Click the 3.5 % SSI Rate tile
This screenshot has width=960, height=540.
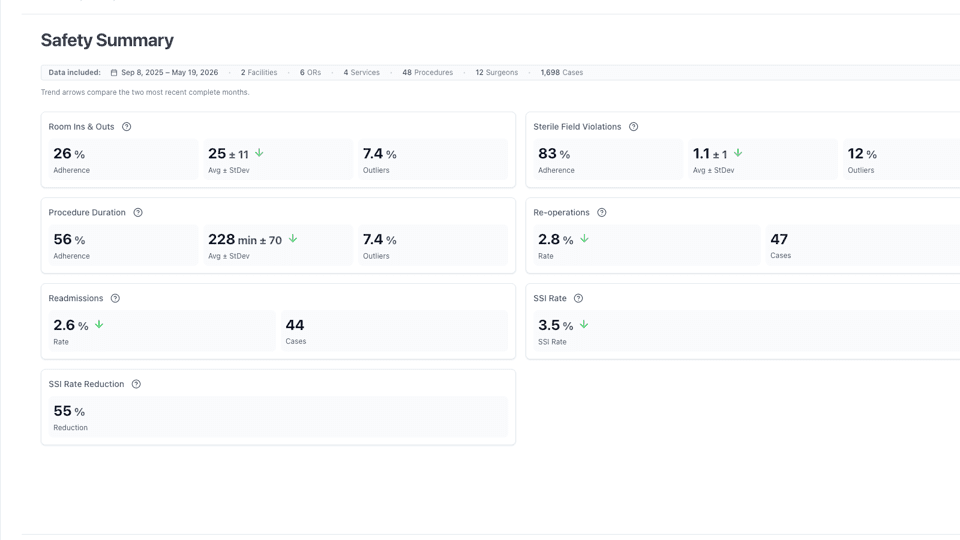tap(746, 331)
